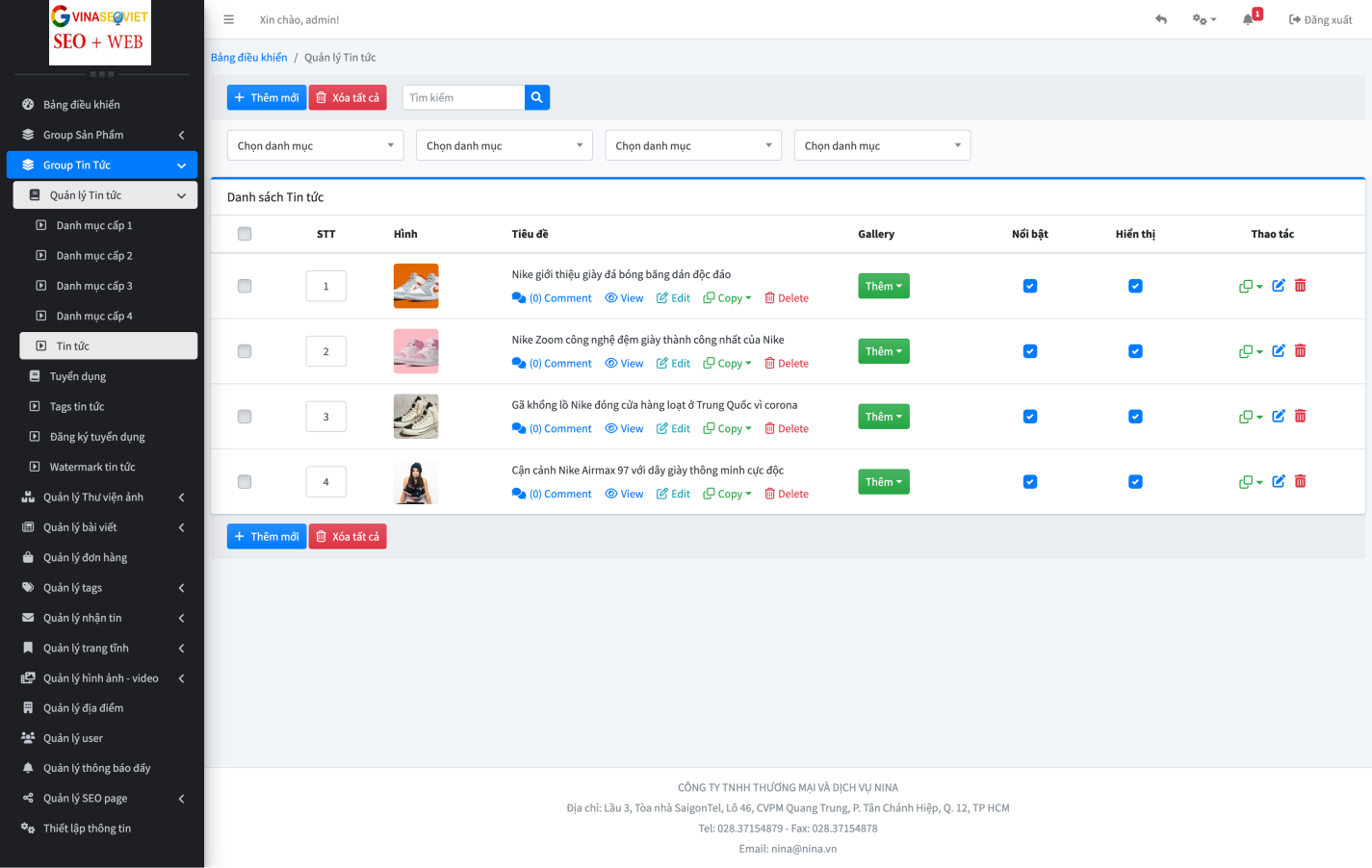Viewport: 1372px width, 868px height.
Task: Open Thêm gallery dropdown for row 3
Action: tap(884, 417)
